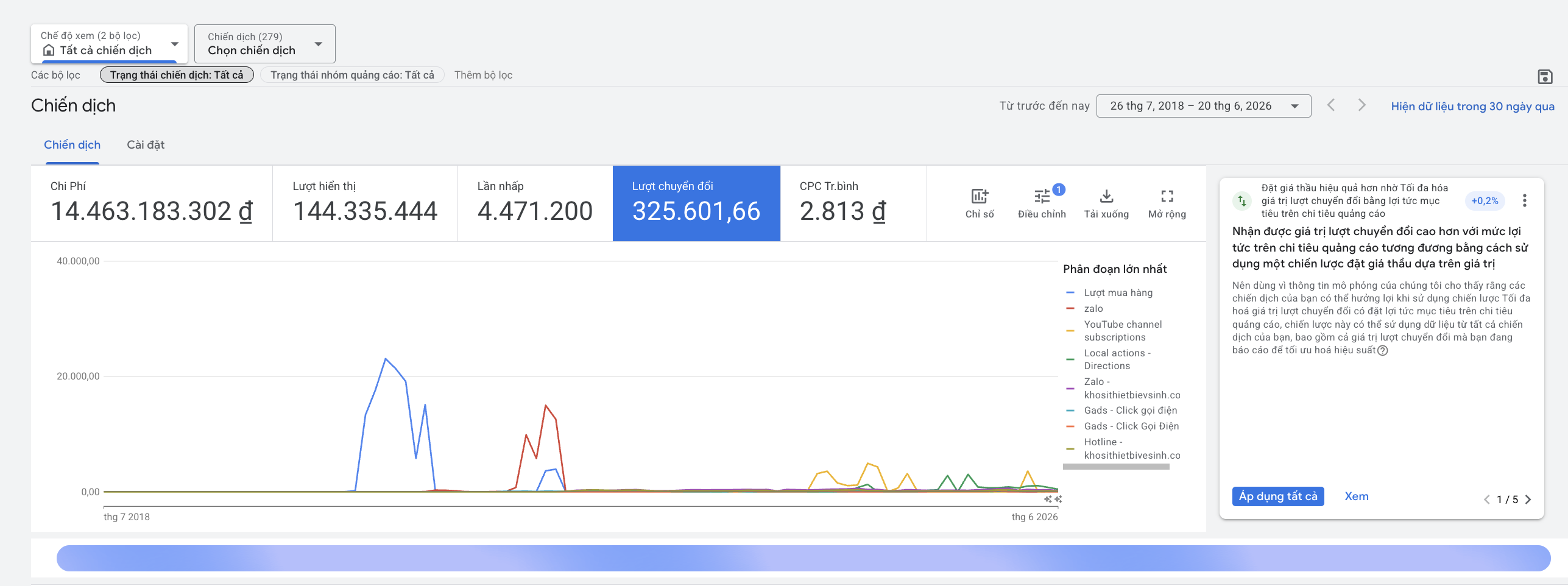Open the recommendation three-dot menu
The height and width of the screenshot is (586, 1568).
1524,200
